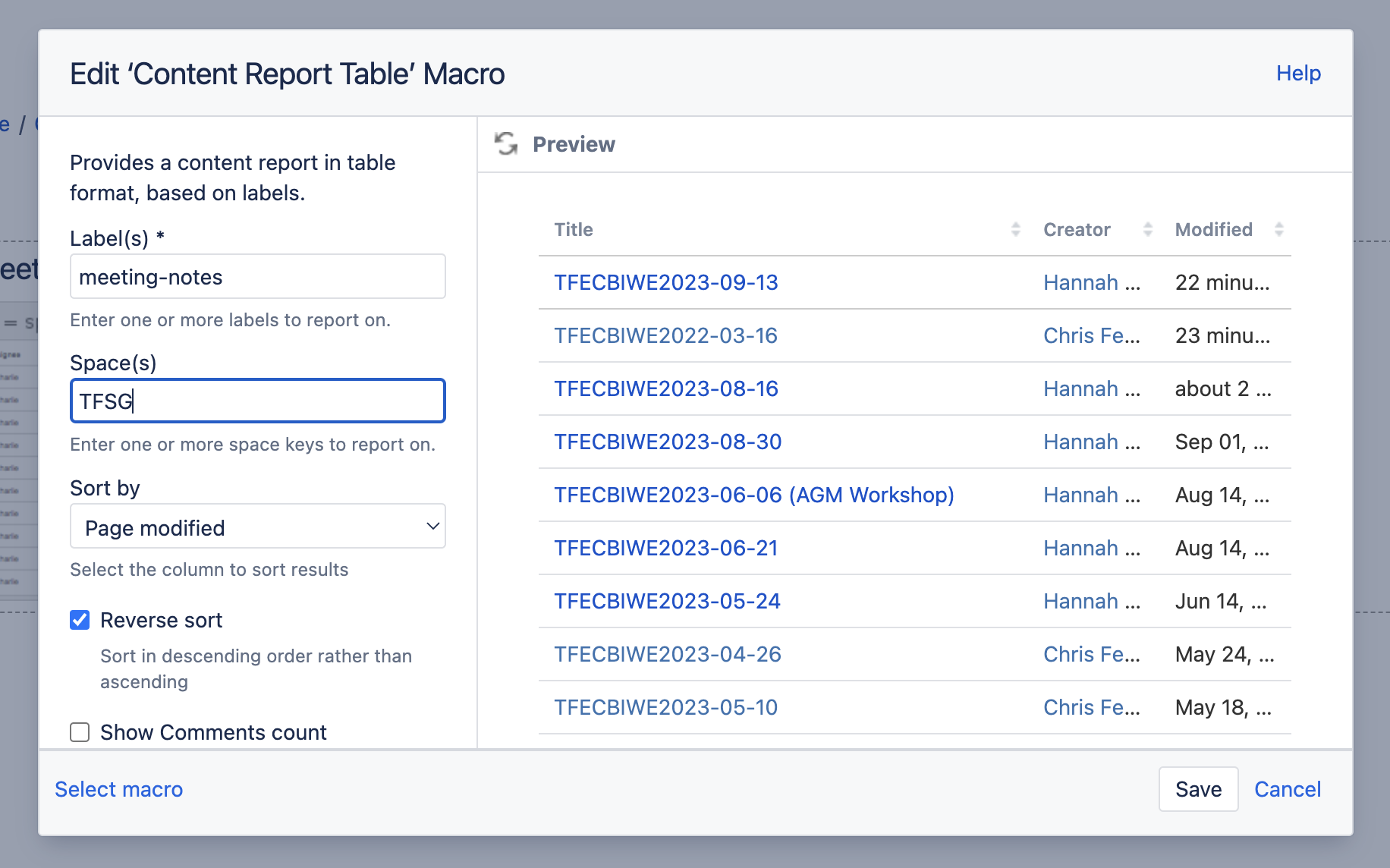Open the Help link

1298,73
